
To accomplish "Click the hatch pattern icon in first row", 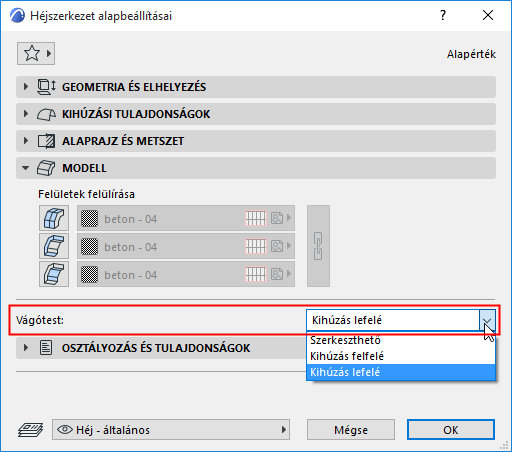I will [x=256, y=218].
